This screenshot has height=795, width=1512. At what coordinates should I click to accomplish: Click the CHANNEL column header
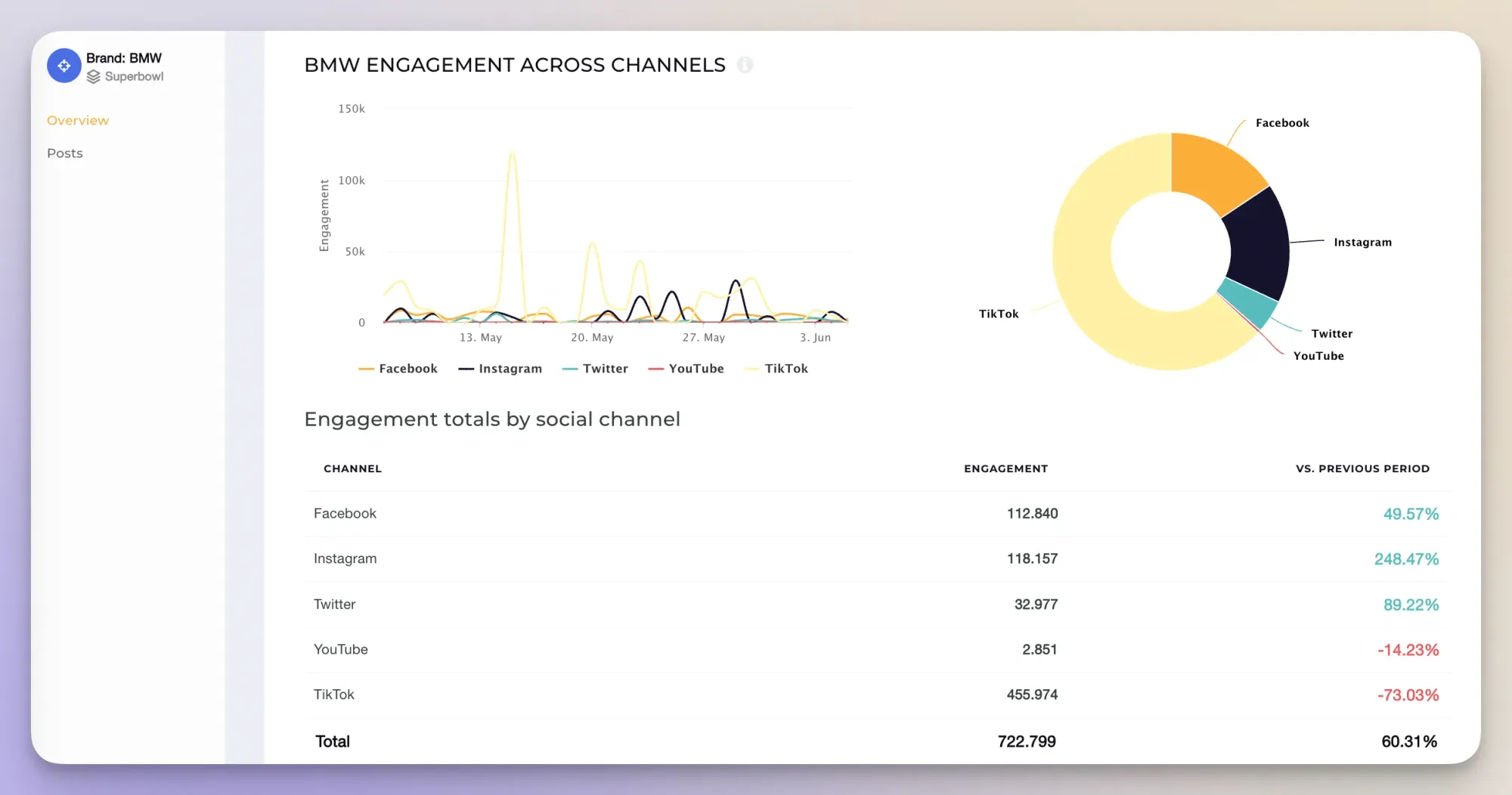point(352,469)
